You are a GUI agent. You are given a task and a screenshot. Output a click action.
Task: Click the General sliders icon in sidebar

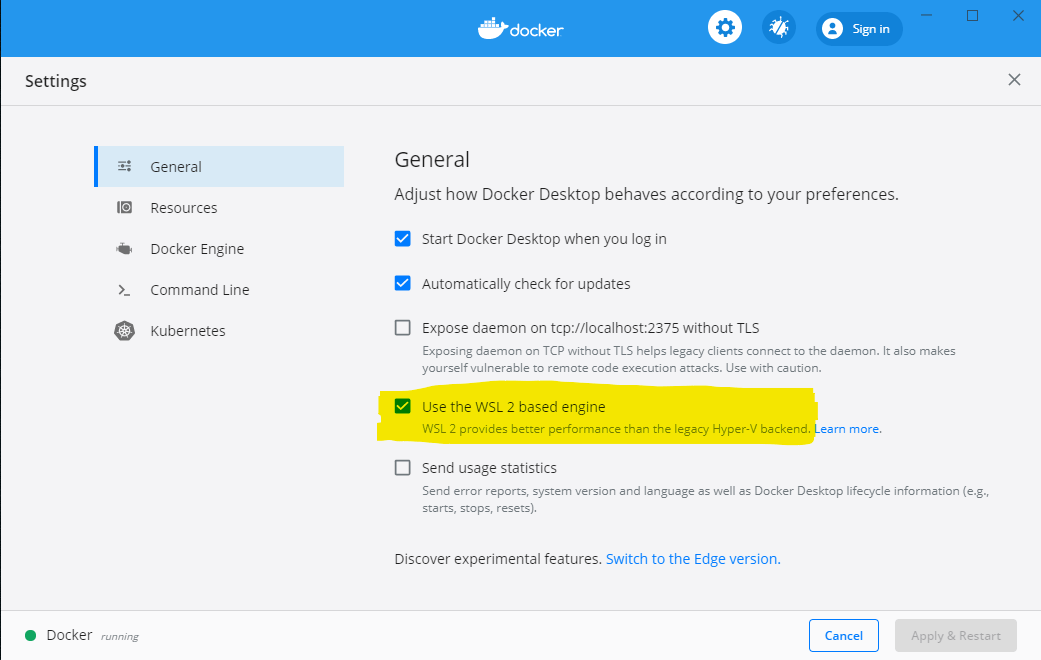pyautogui.click(x=124, y=166)
